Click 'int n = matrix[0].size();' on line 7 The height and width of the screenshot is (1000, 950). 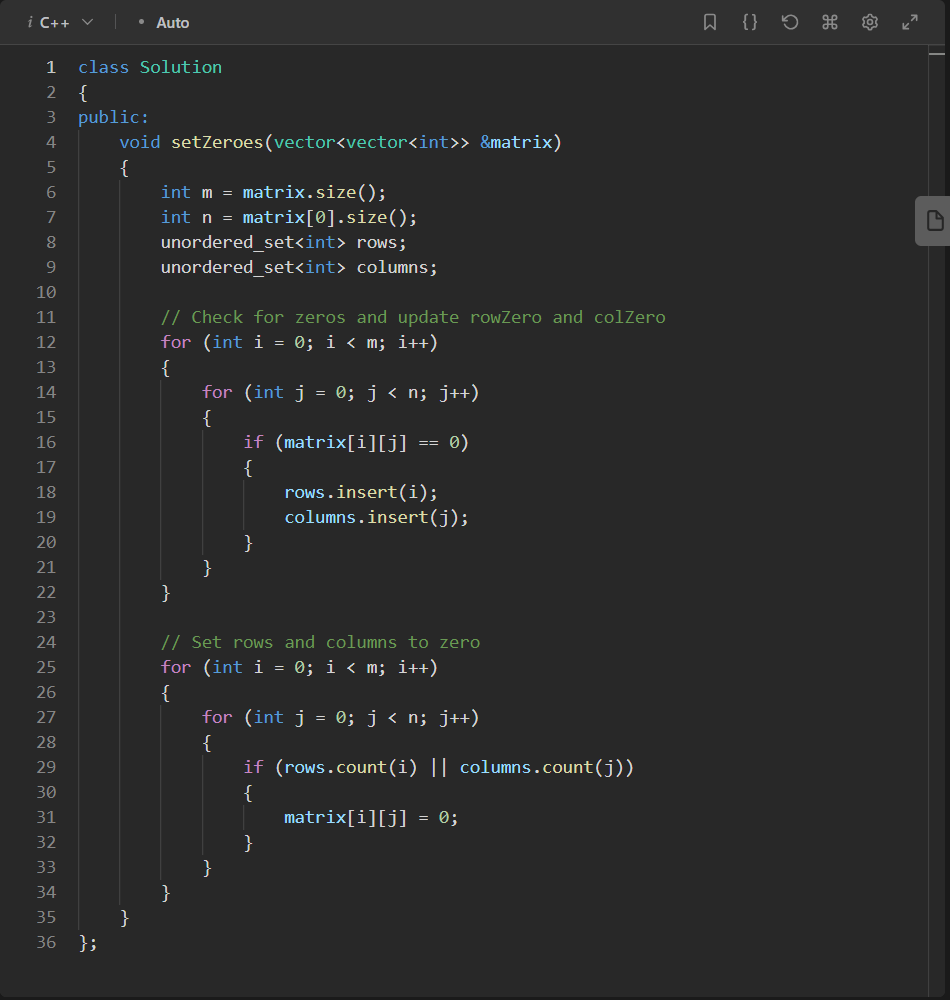(x=288, y=217)
